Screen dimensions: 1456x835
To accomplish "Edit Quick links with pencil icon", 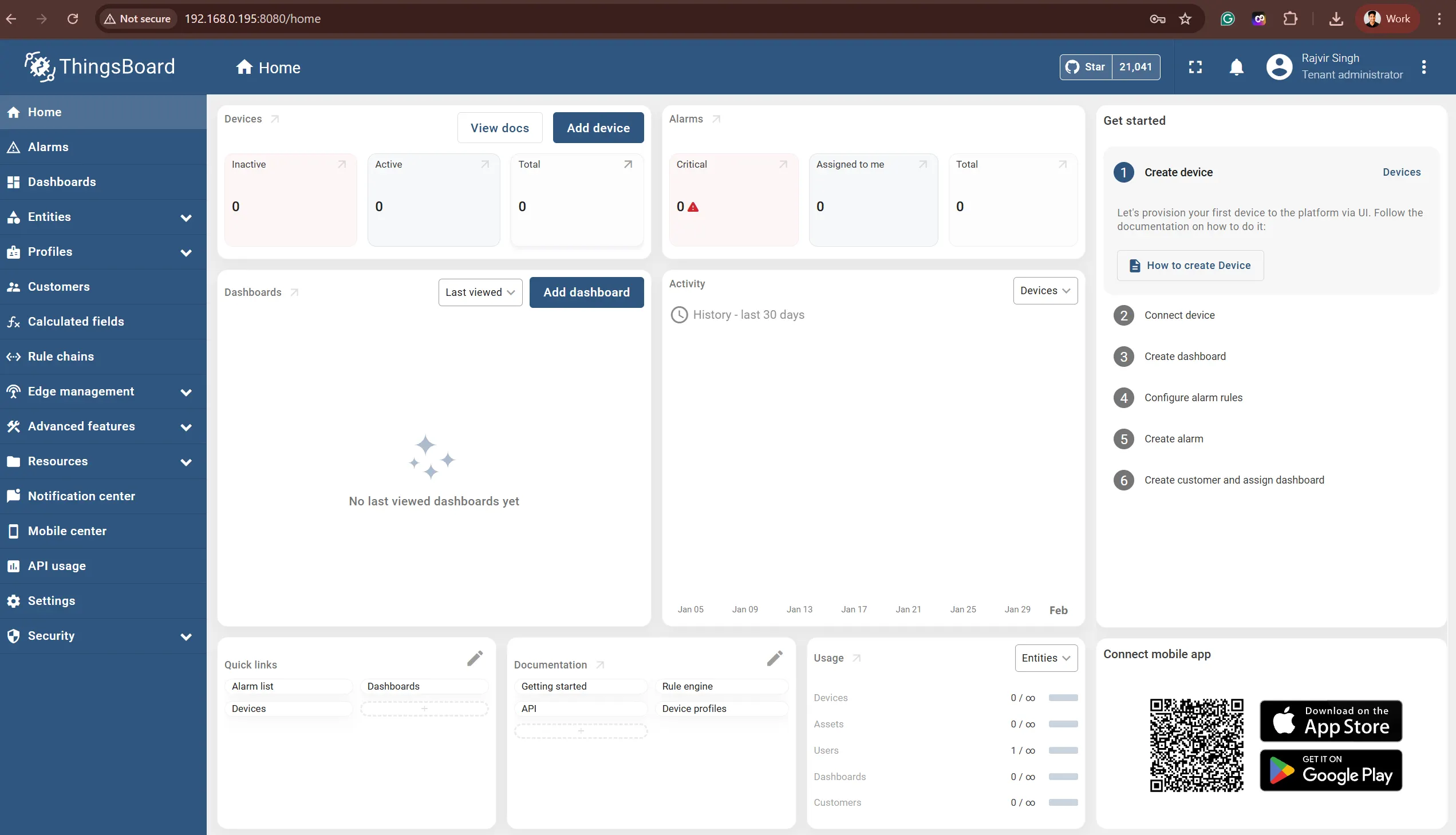I will (x=475, y=658).
